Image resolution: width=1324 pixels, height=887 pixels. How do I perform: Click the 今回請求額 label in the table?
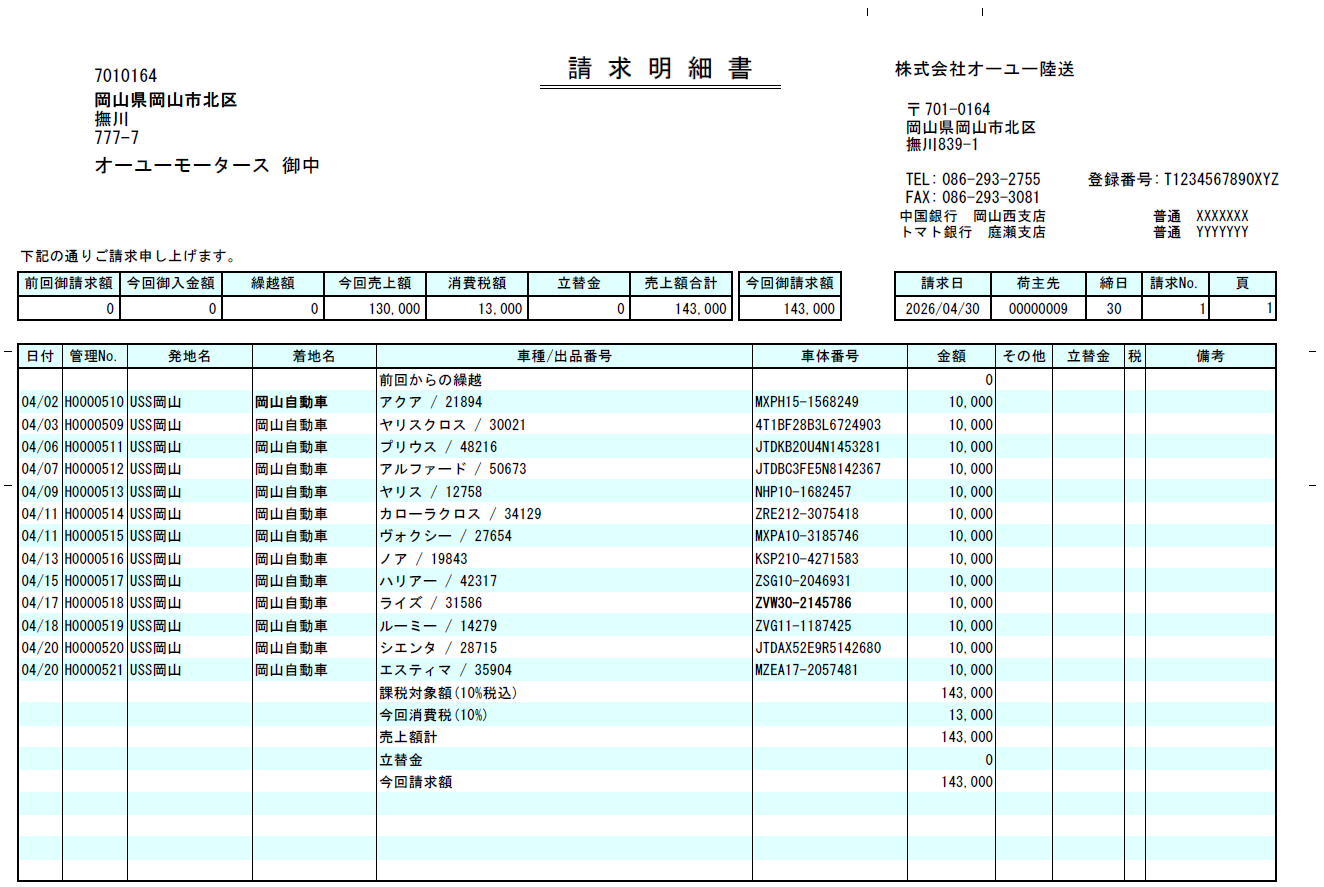416,782
